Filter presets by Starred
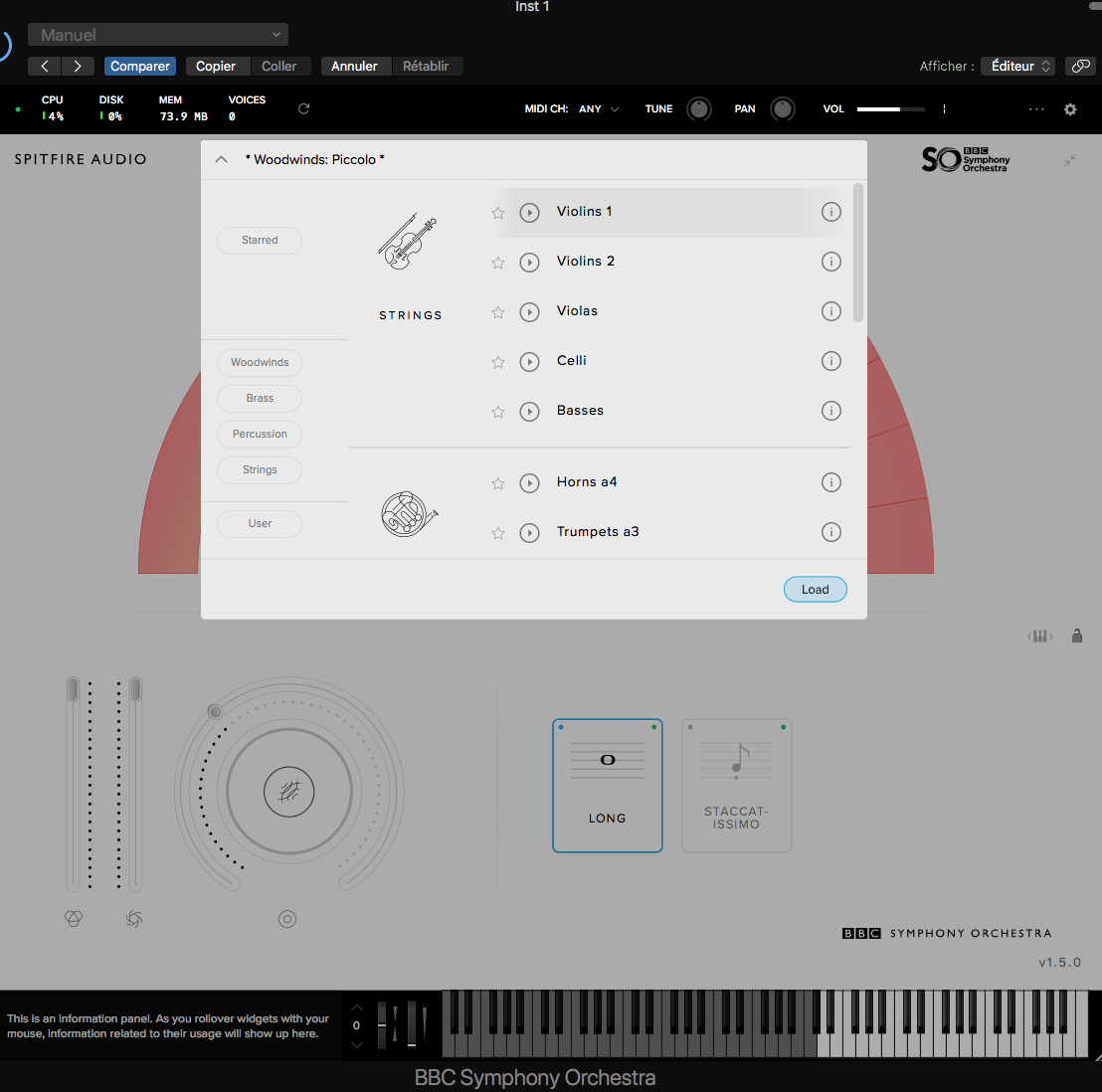1102x1092 pixels. point(260,241)
